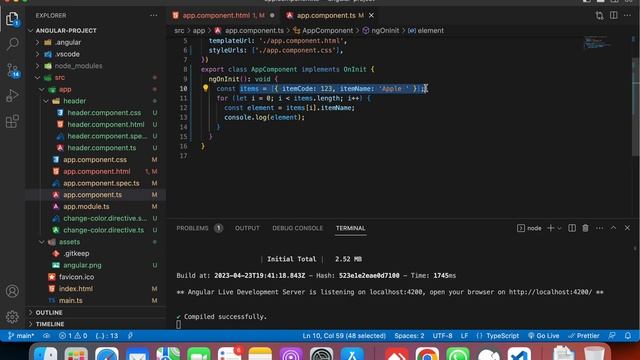Expand the TIMELINE section
This screenshot has width=640, height=360.
[x=96, y=324]
